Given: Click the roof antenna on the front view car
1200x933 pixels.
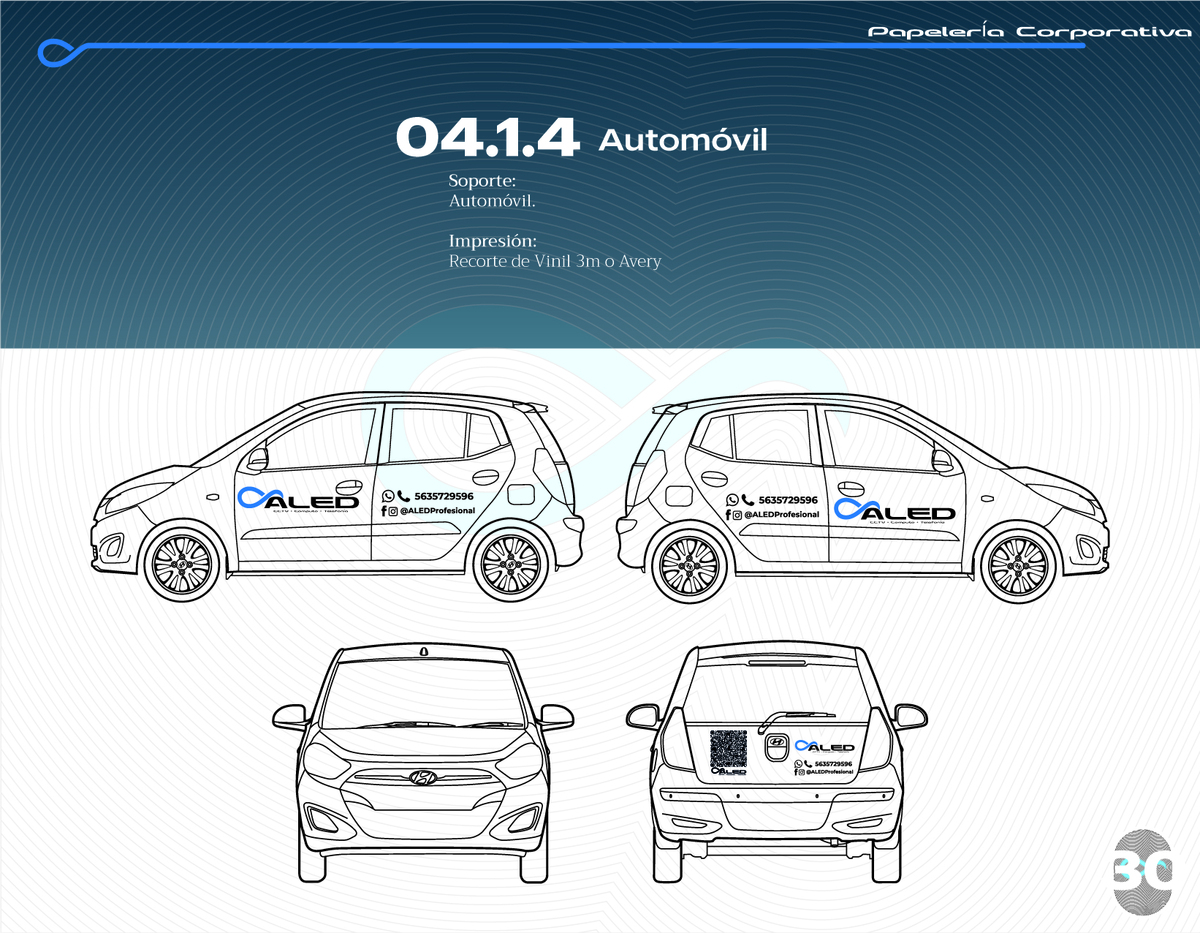Looking at the screenshot, I should (424, 651).
